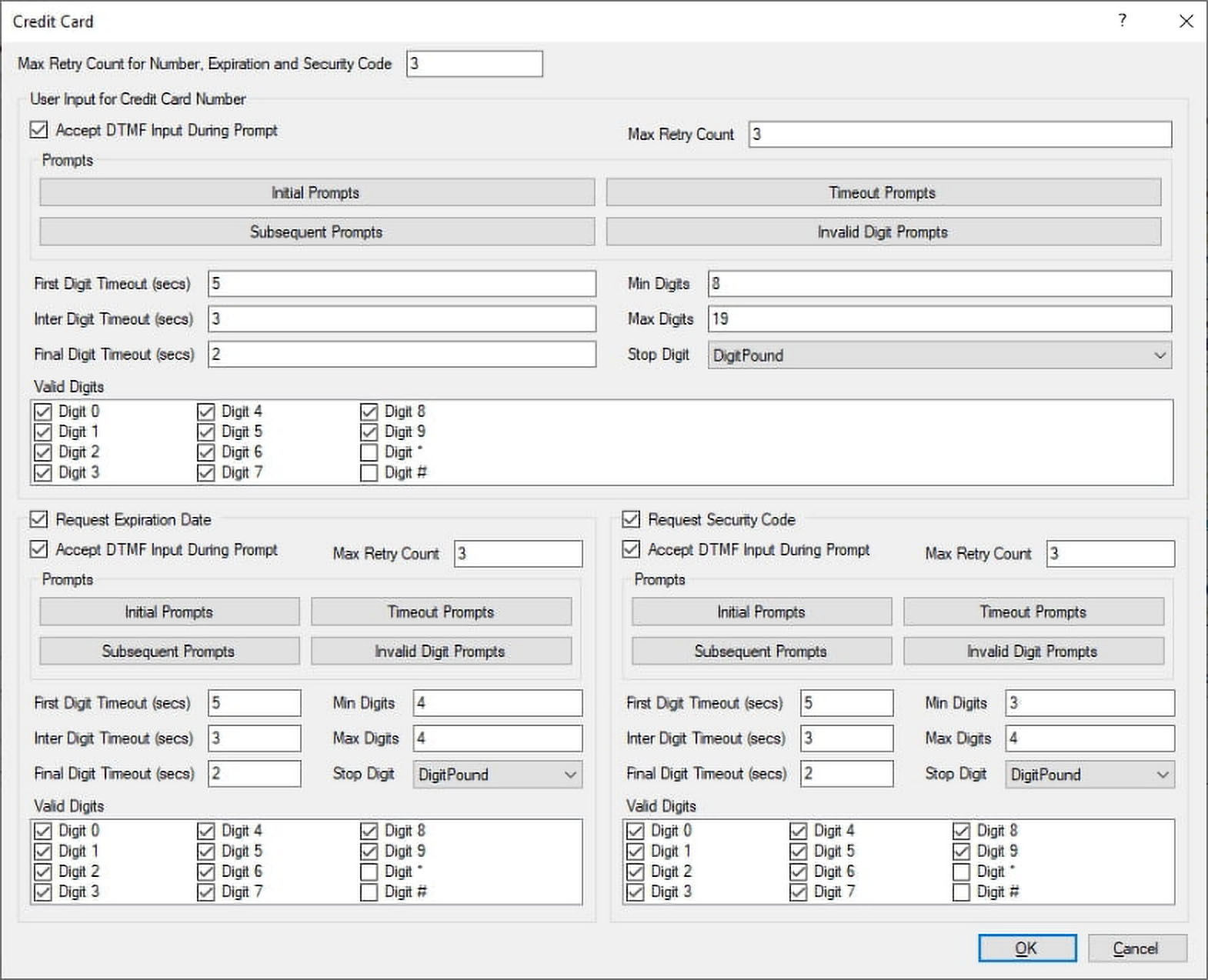Click First Digit Timeout field for Credit Card Number

tap(402, 283)
